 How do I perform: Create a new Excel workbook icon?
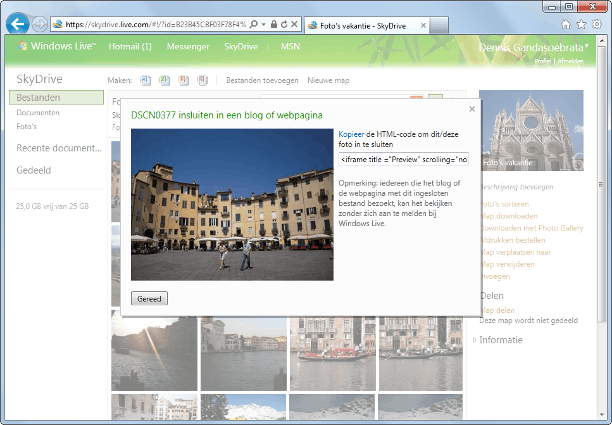click(x=165, y=80)
